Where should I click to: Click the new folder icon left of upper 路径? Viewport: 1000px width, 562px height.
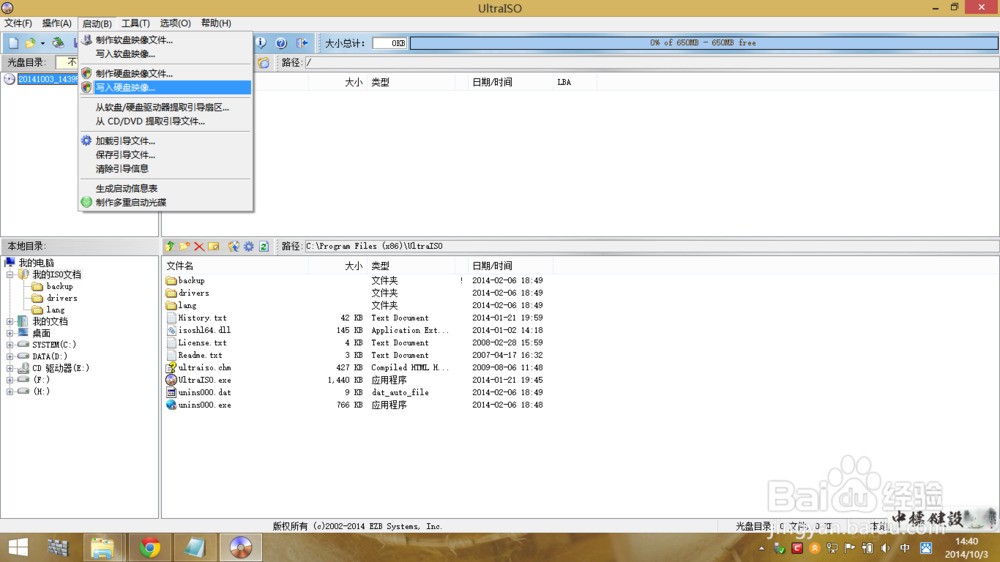click(263, 63)
